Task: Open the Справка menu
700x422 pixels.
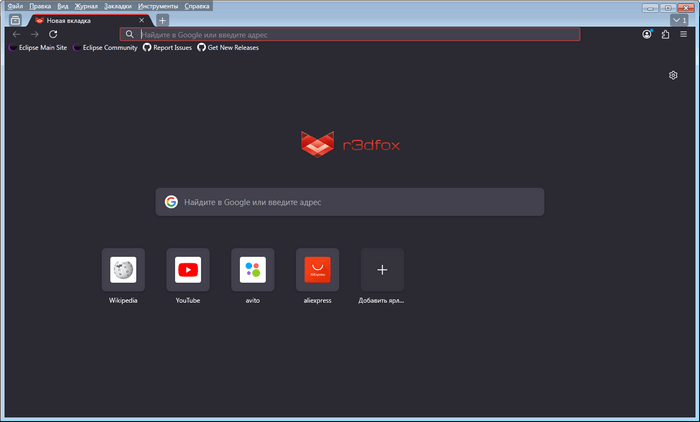Action: 197,6
